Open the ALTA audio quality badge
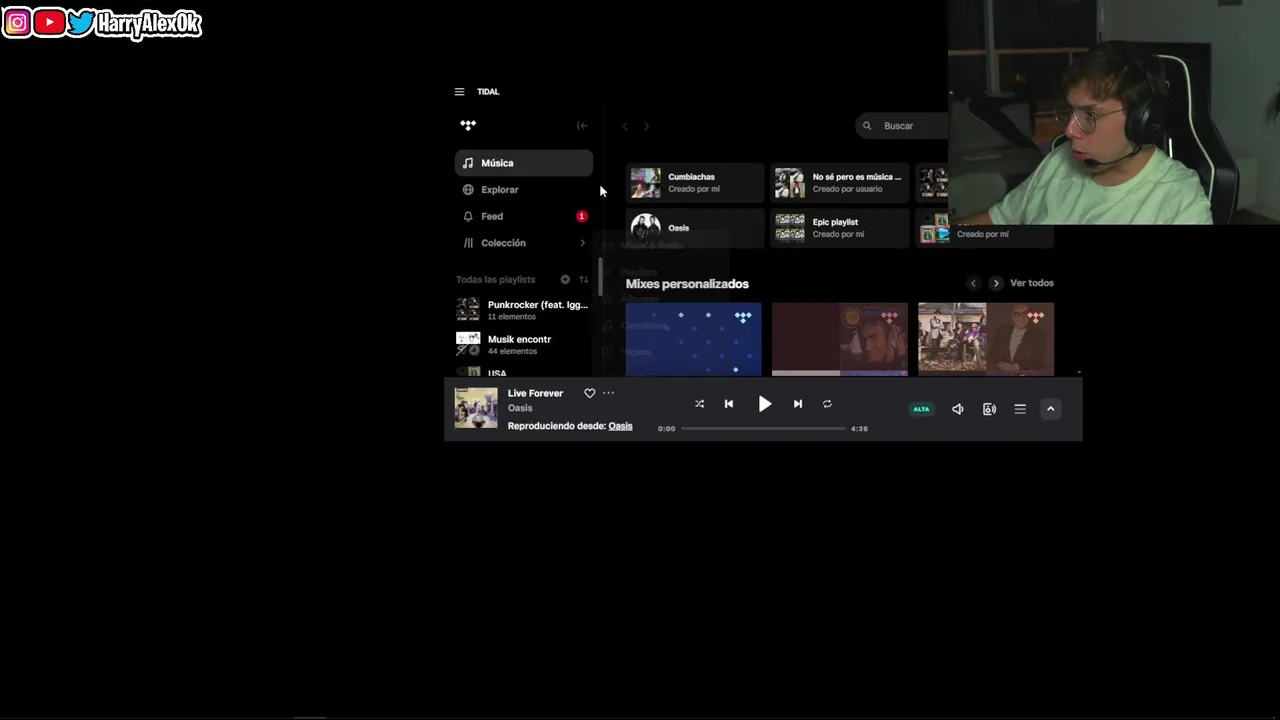Viewport: 1280px width, 720px height. [x=921, y=409]
